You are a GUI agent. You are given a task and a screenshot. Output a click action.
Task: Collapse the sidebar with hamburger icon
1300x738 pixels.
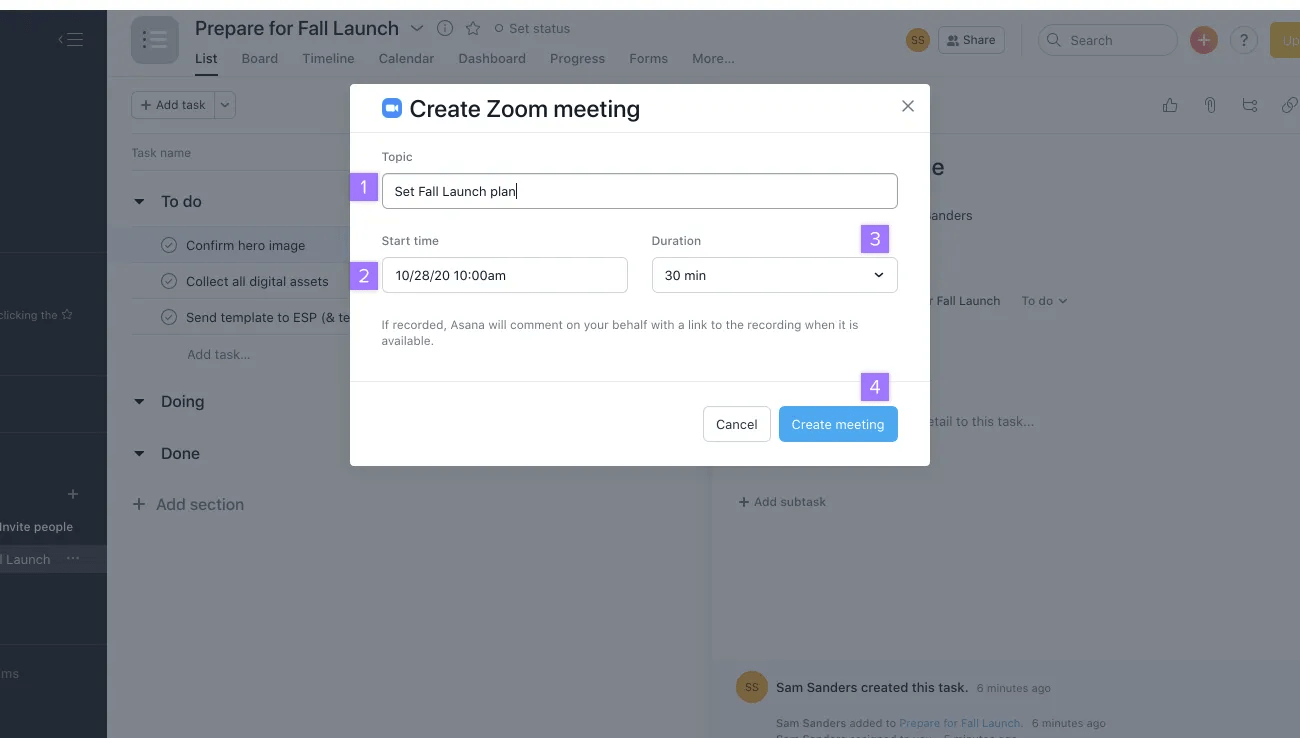point(70,39)
